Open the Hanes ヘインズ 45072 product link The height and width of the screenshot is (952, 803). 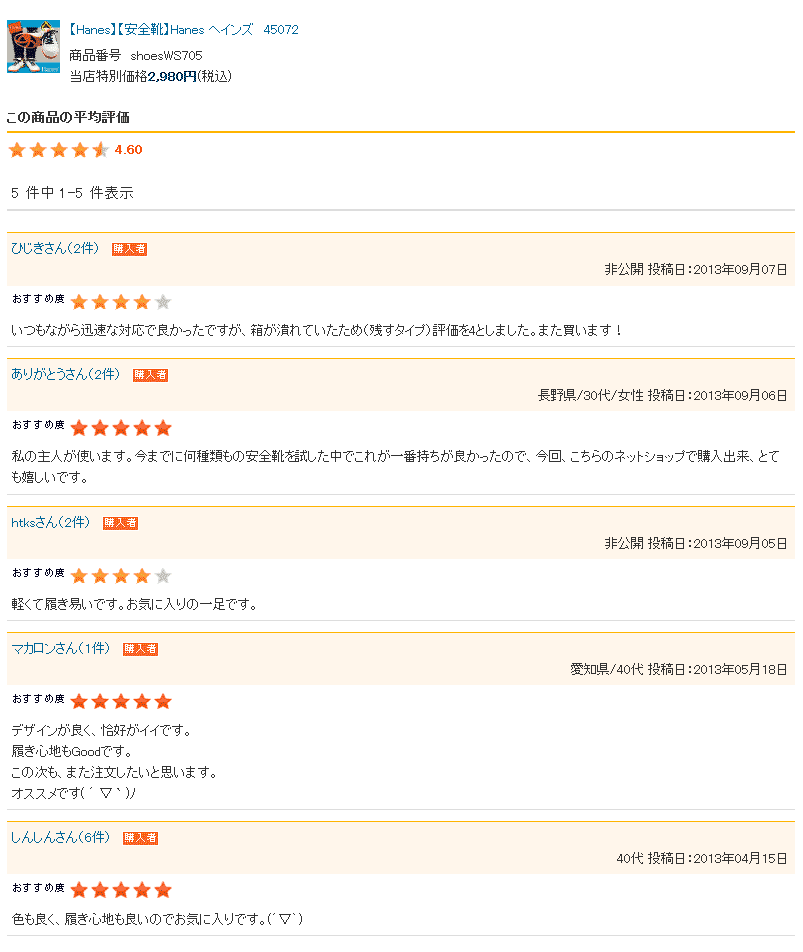pos(183,30)
